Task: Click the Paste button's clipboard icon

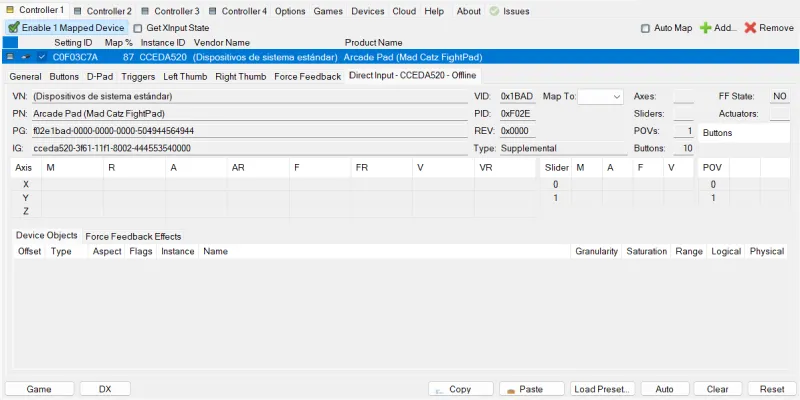Action: coord(510,390)
